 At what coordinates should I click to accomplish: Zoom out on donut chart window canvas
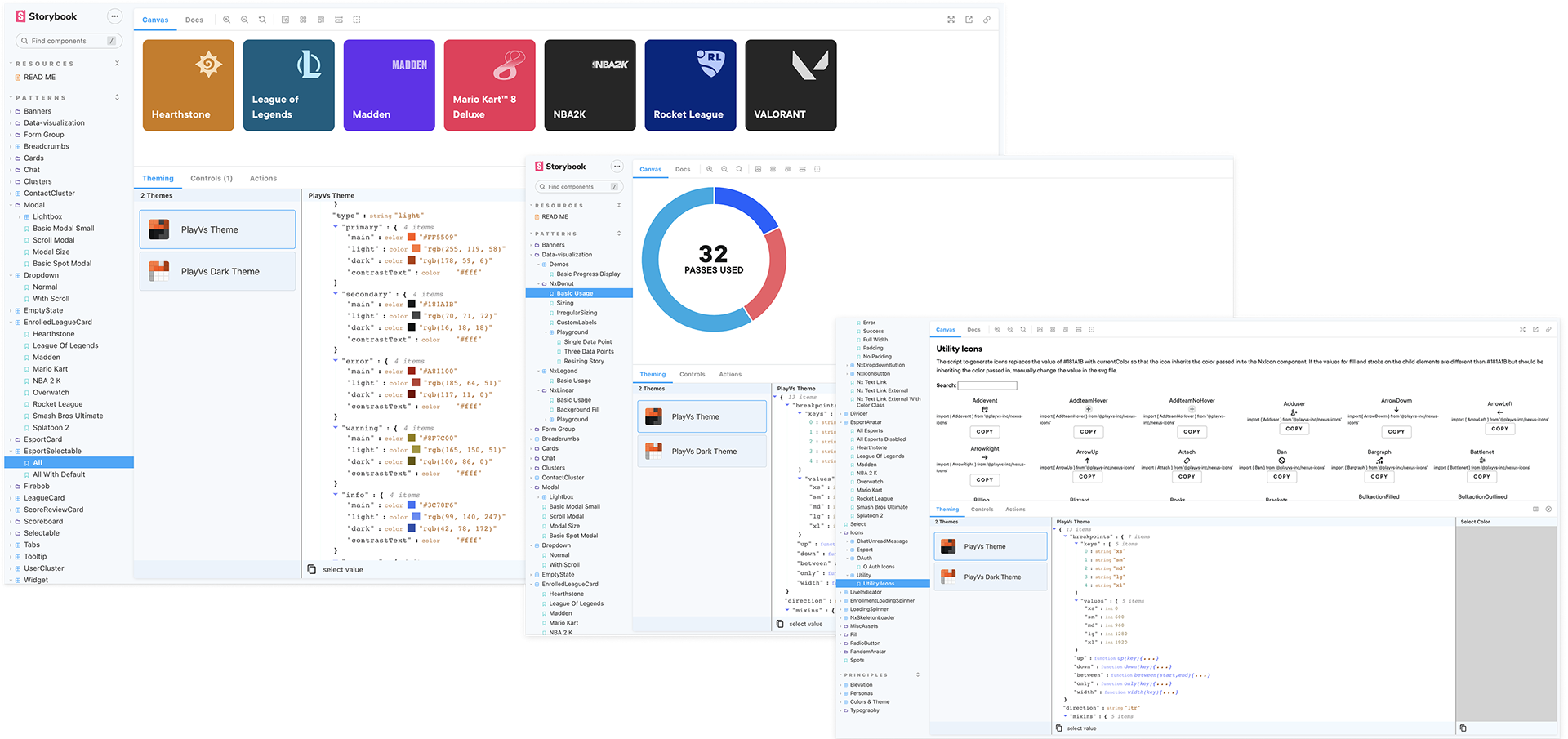tap(724, 169)
